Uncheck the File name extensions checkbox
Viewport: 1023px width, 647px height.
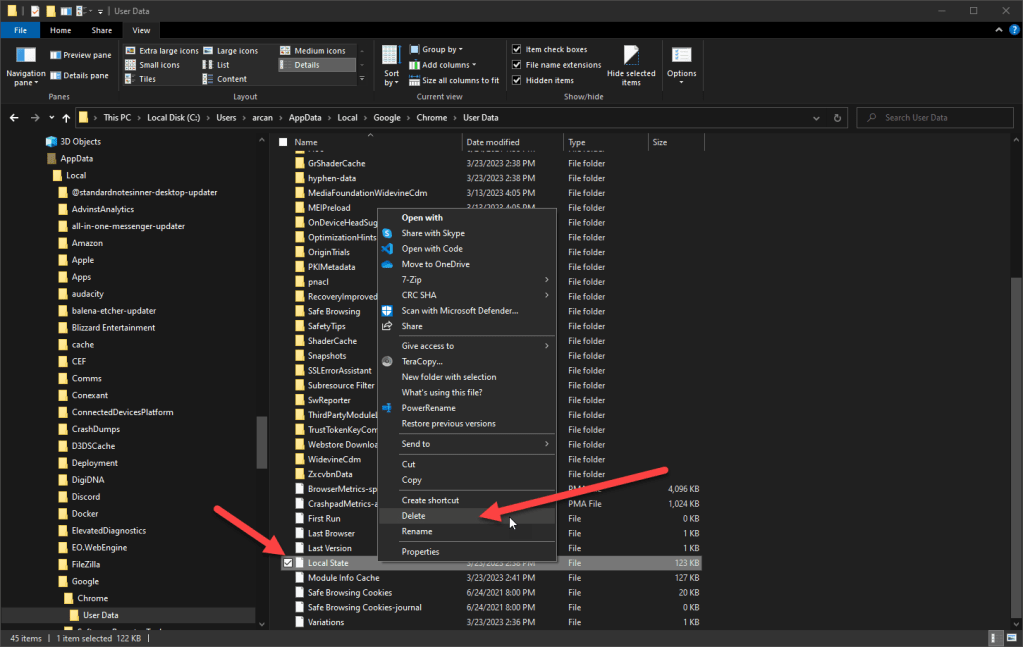click(x=517, y=65)
